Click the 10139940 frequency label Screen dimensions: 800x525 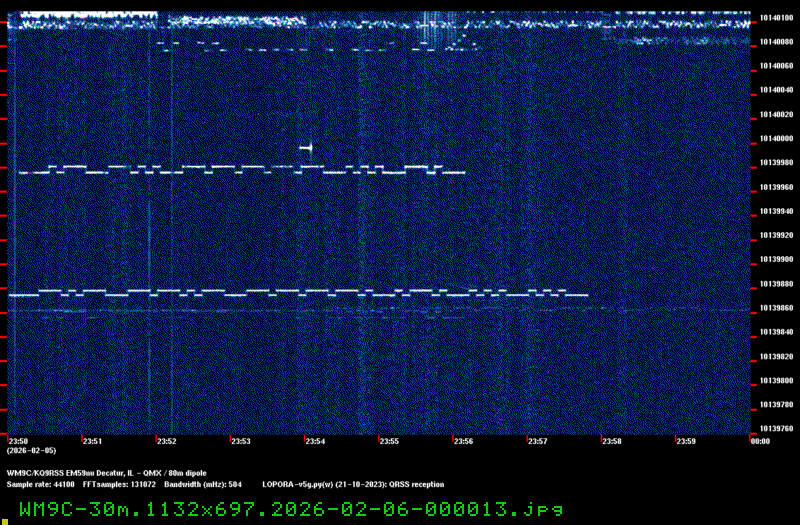[x=776, y=211]
